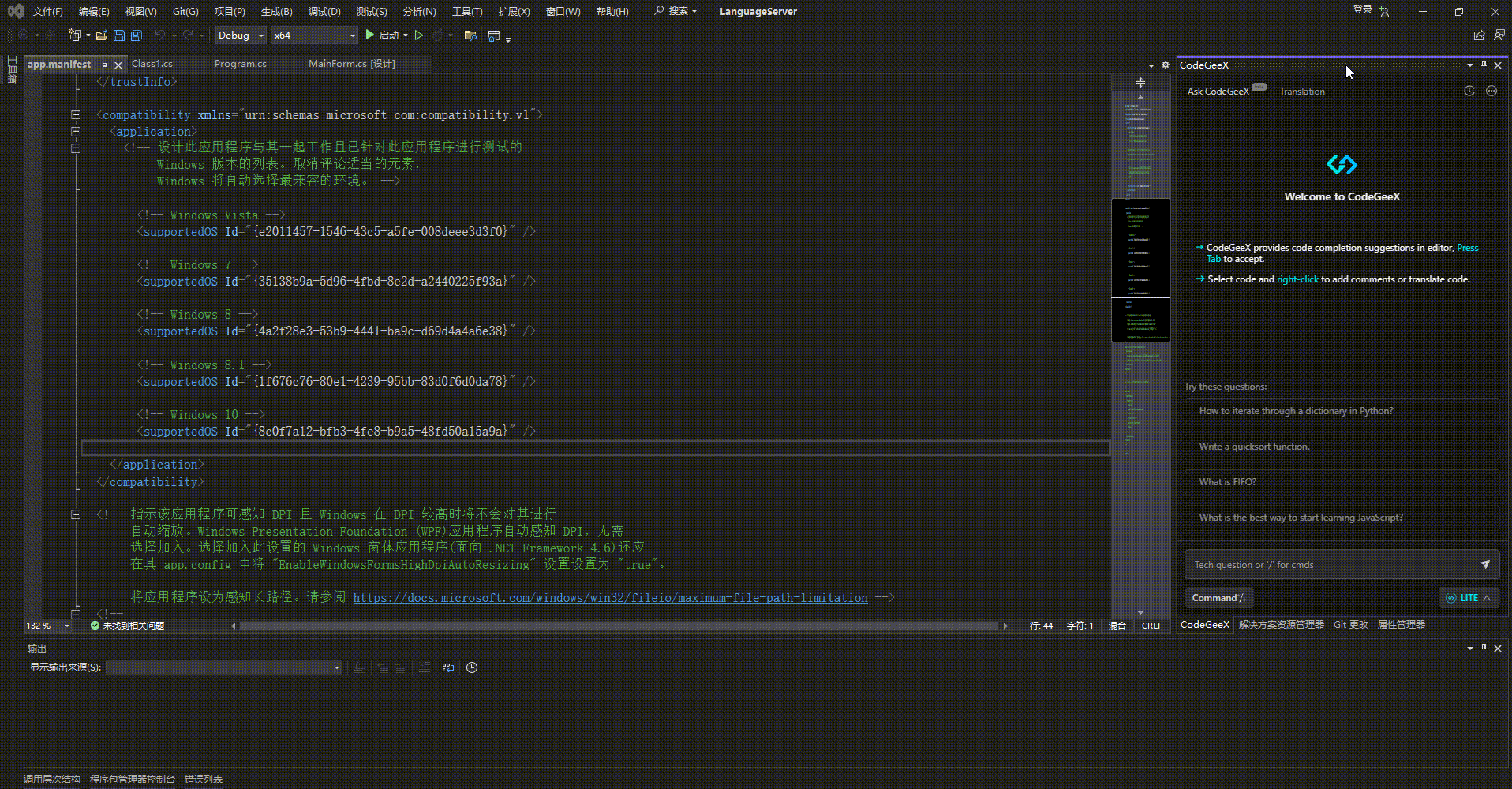Screen dimensions: 1512x789
Task: Click 'How to iterate through a dictionary' suggestion
Action: [1342, 411]
